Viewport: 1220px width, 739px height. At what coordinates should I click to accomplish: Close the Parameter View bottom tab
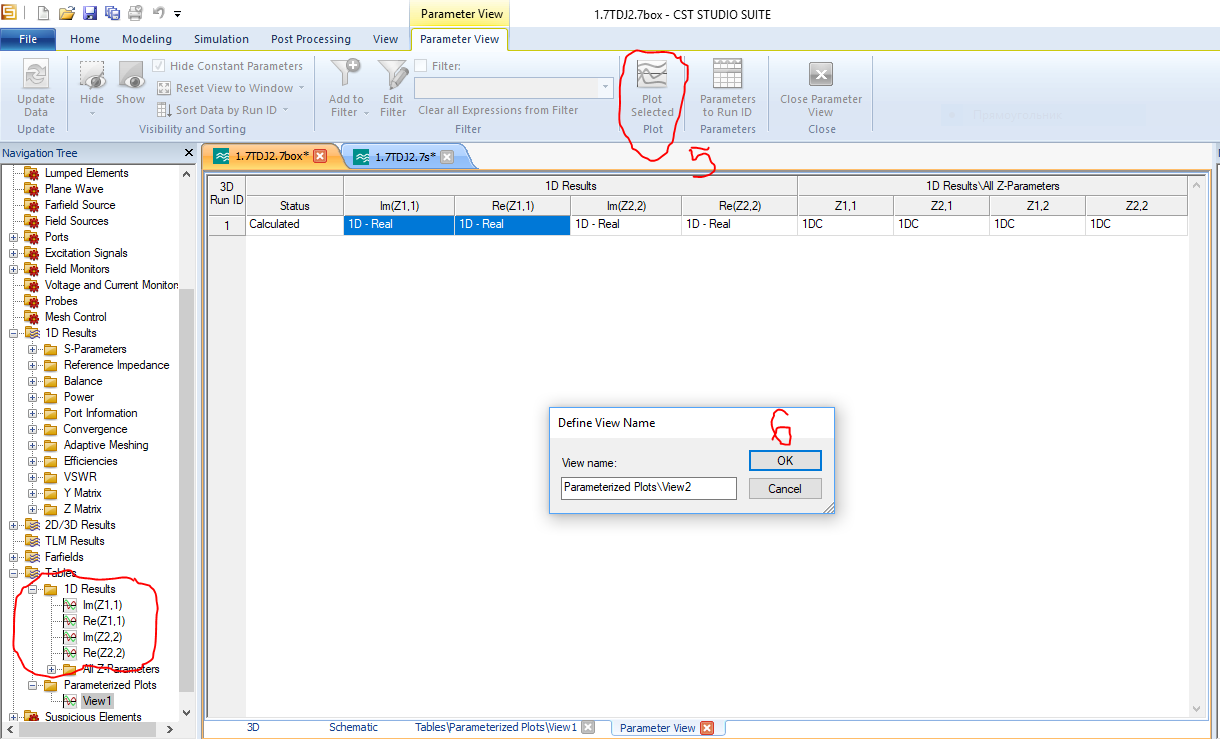coord(707,728)
